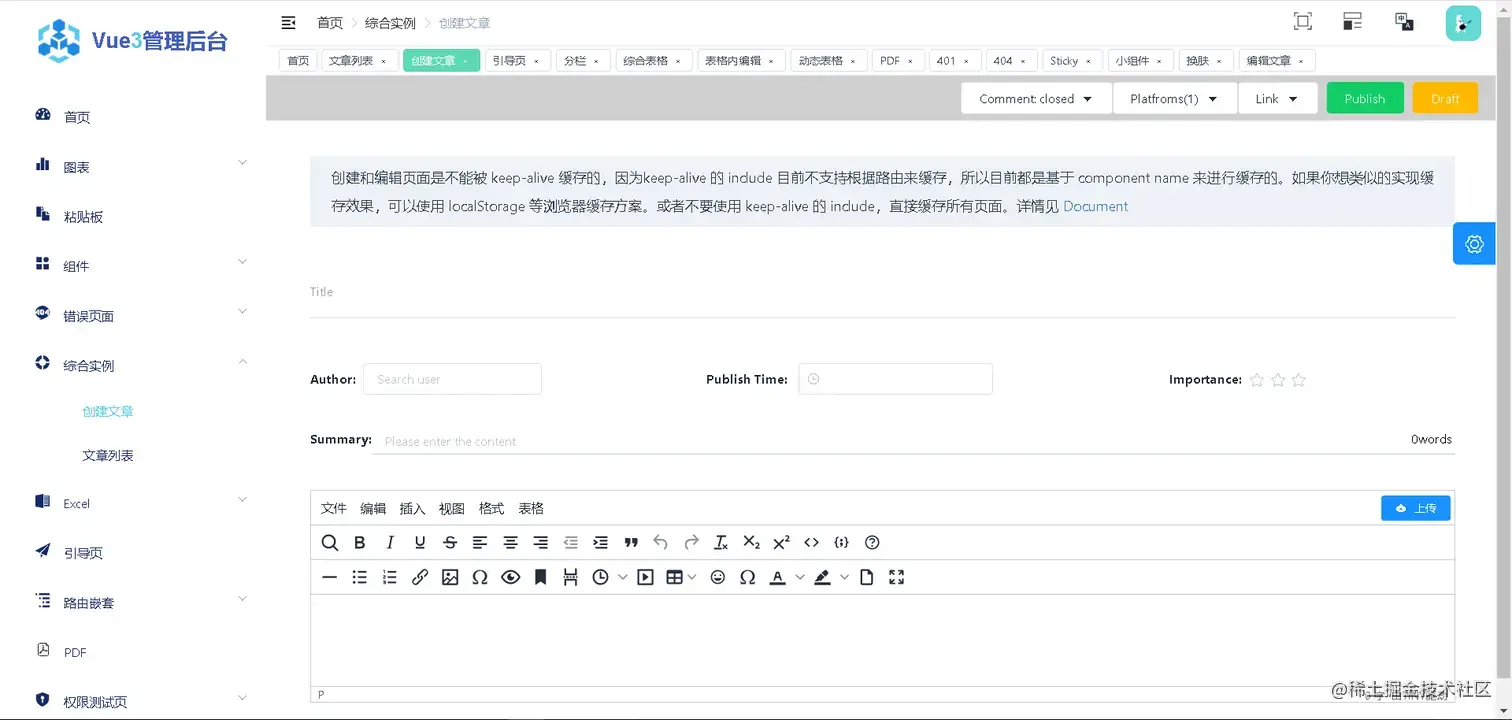1512x720 pixels.
Task: Toggle strikethrough formatting
Action: pyautogui.click(x=450, y=543)
